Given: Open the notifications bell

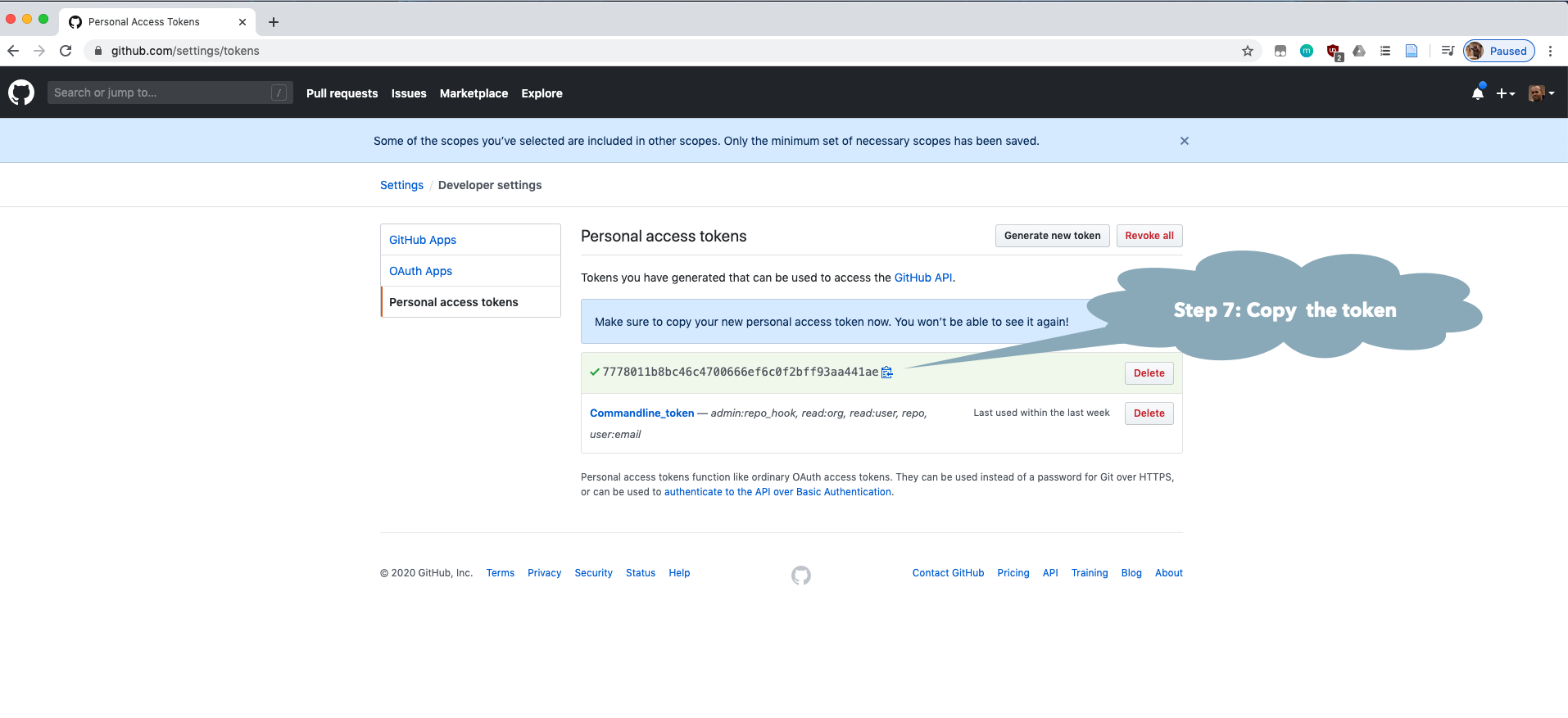Looking at the screenshot, I should click(1477, 93).
